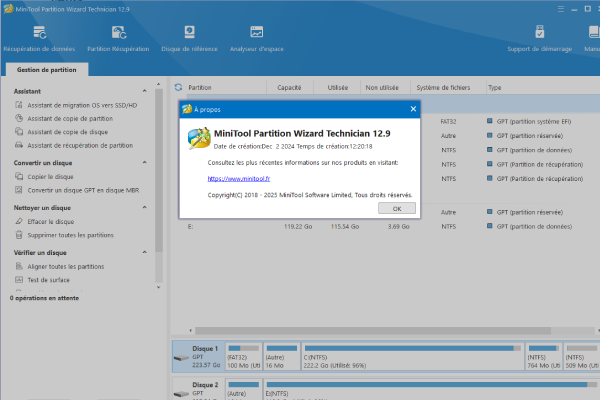Click Assistant de migration OS vers SSD/HD icon
Screen dimensions: 600x400
[x=19, y=105]
